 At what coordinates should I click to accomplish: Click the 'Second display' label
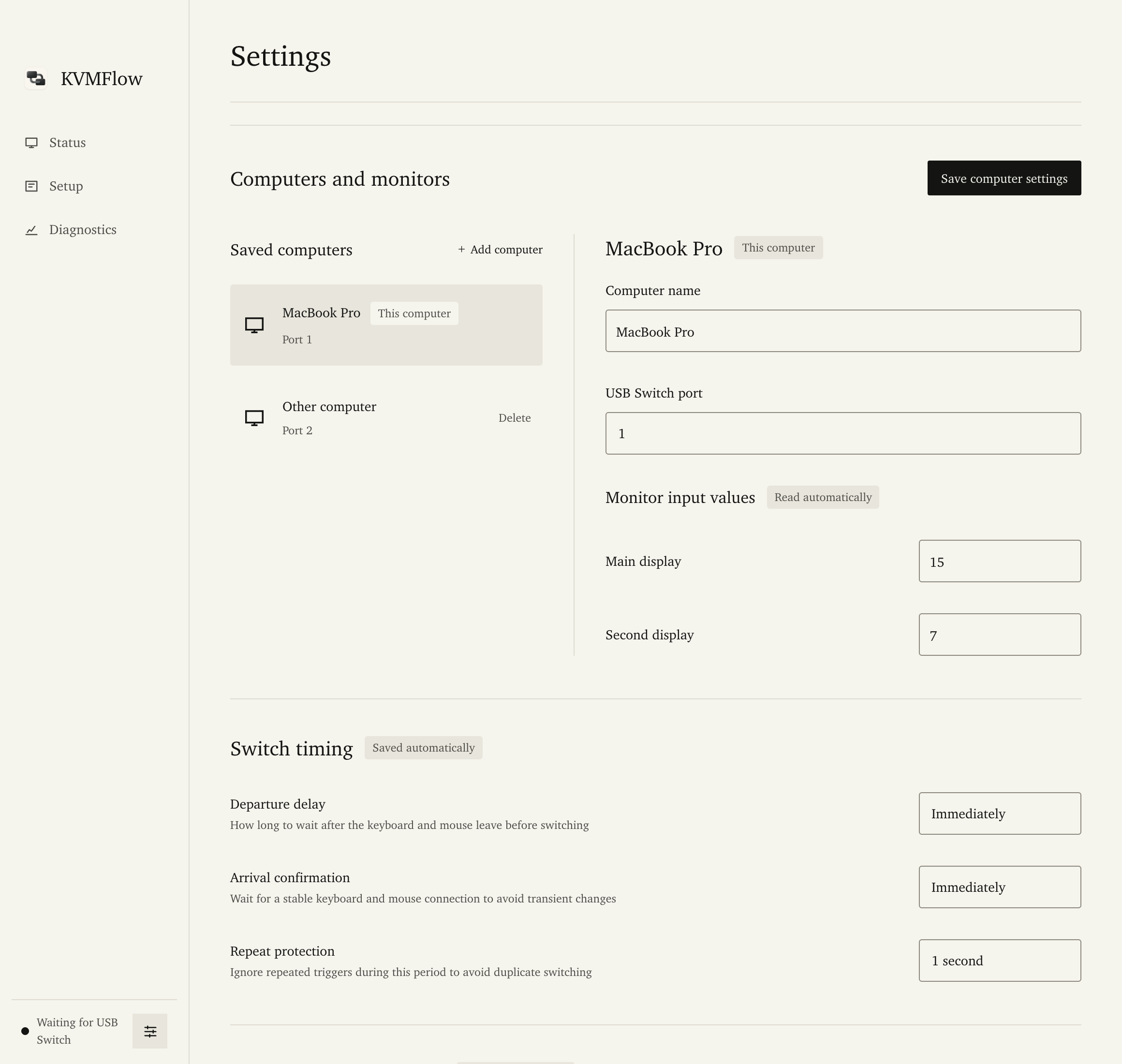[x=650, y=635]
